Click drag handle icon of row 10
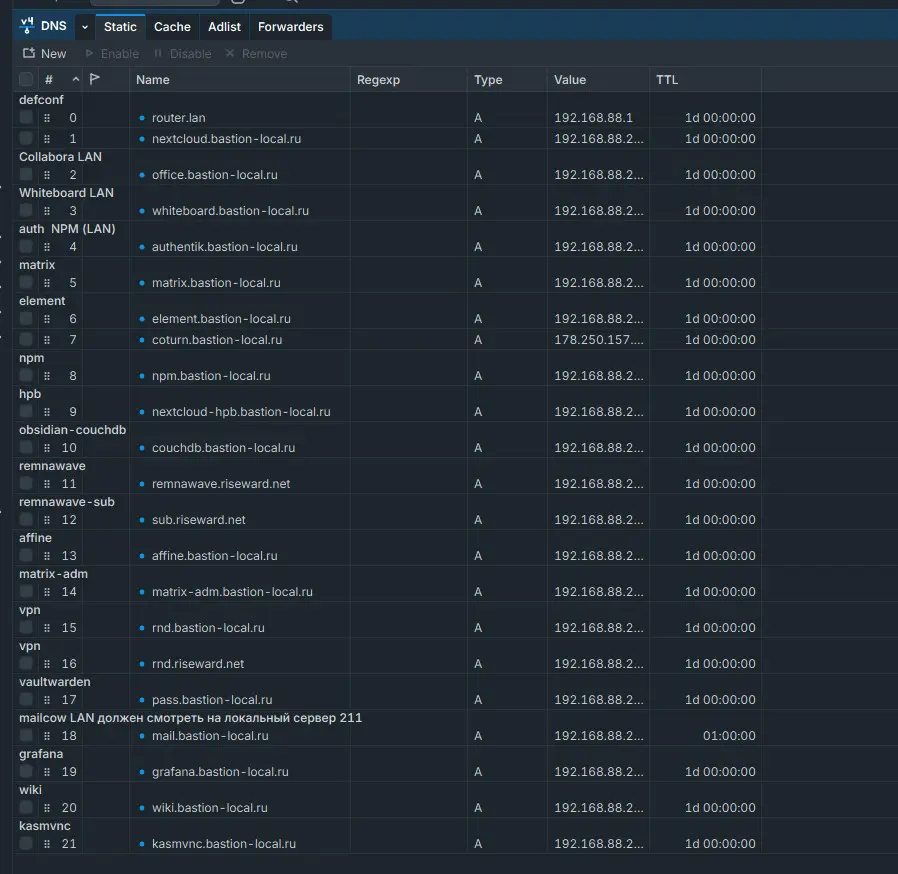898x874 pixels. coord(47,448)
